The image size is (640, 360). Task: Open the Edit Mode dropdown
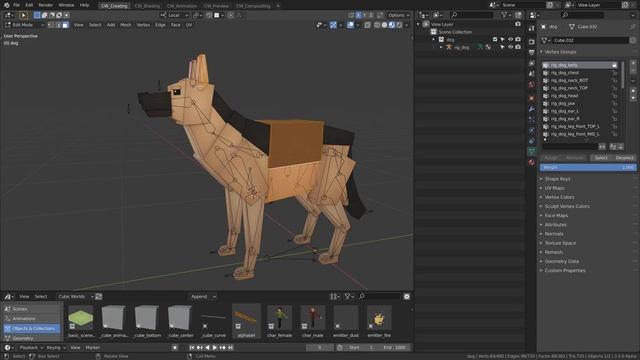coord(24,25)
